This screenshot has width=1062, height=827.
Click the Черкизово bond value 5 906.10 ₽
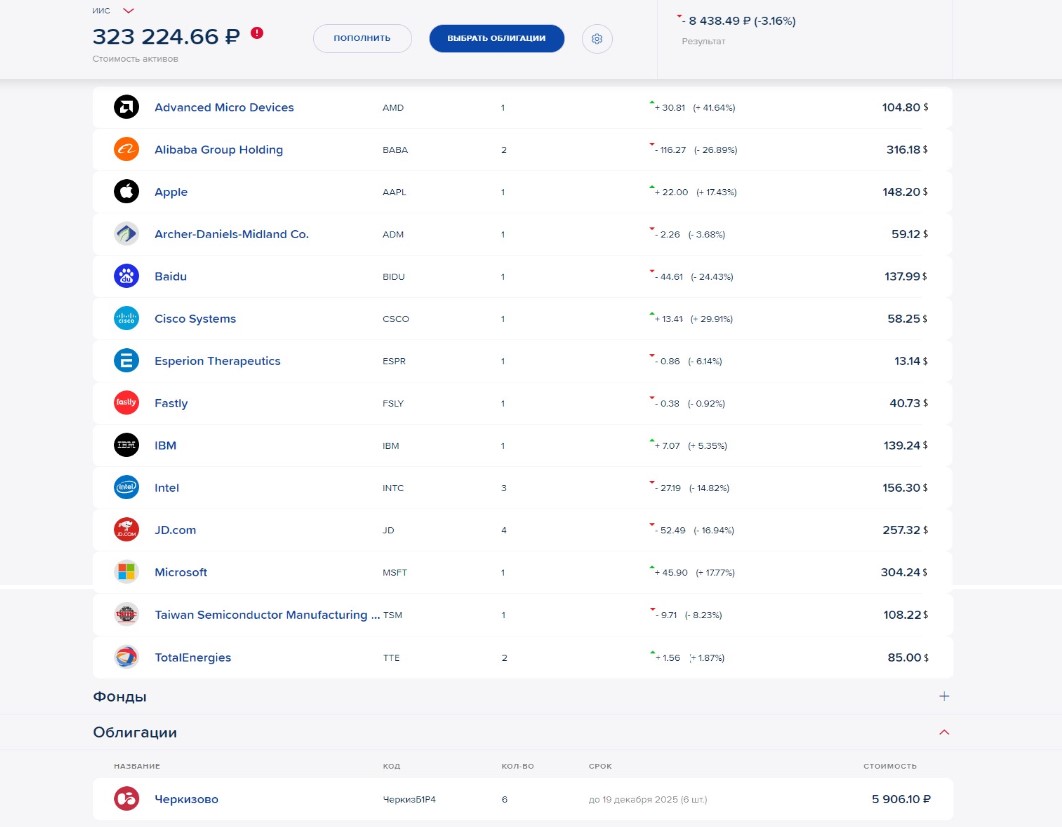tap(901, 799)
